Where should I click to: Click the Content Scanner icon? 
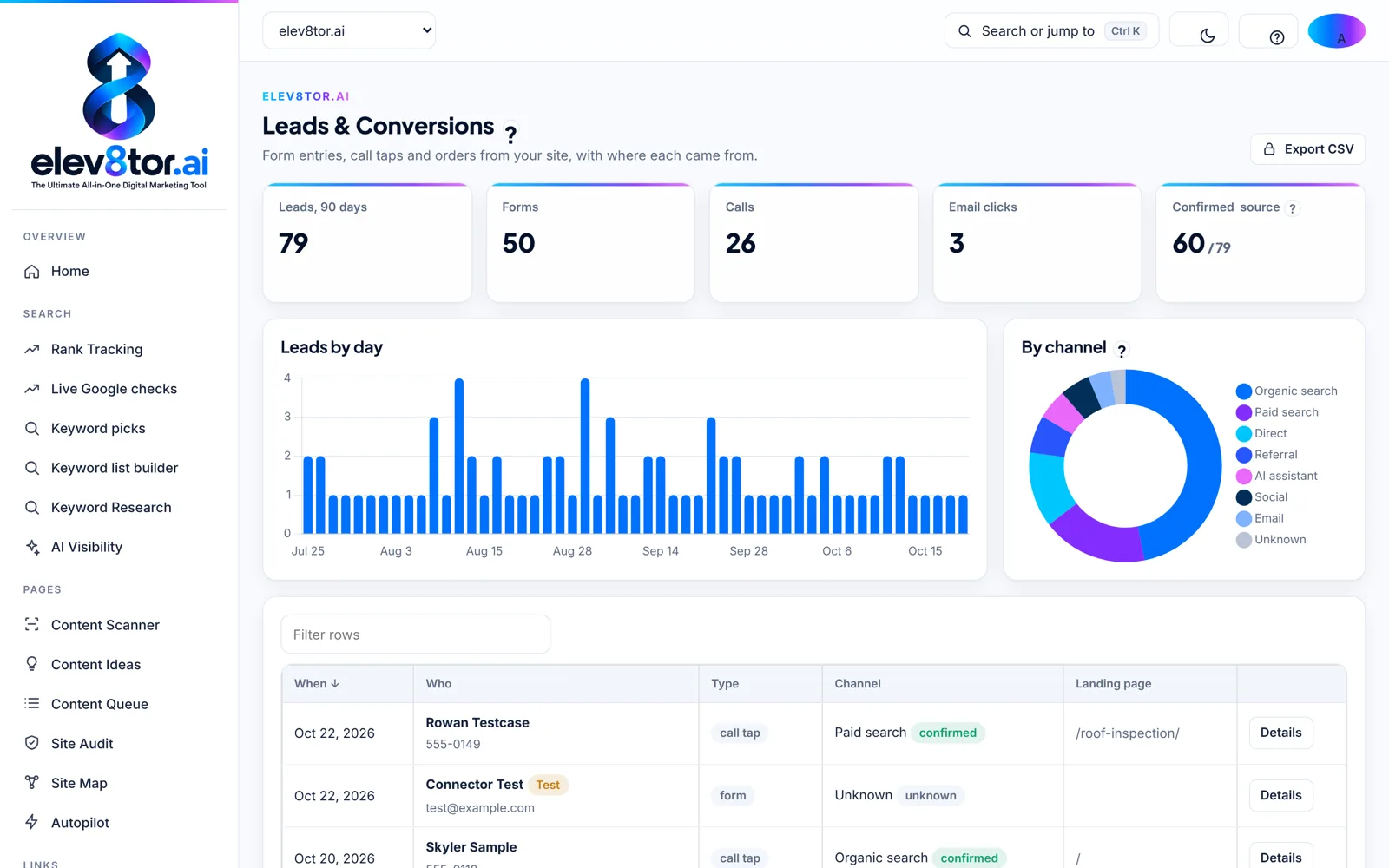(32, 625)
